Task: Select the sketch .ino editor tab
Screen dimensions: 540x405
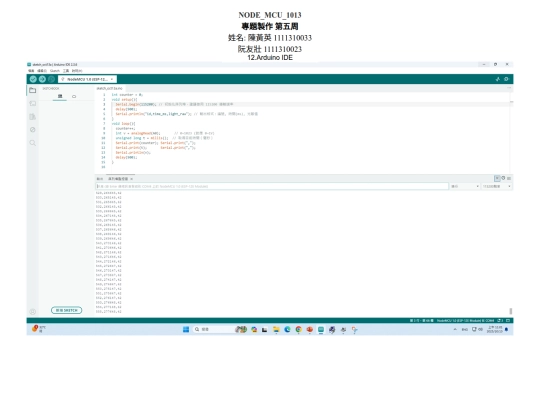Action: coord(110,89)
